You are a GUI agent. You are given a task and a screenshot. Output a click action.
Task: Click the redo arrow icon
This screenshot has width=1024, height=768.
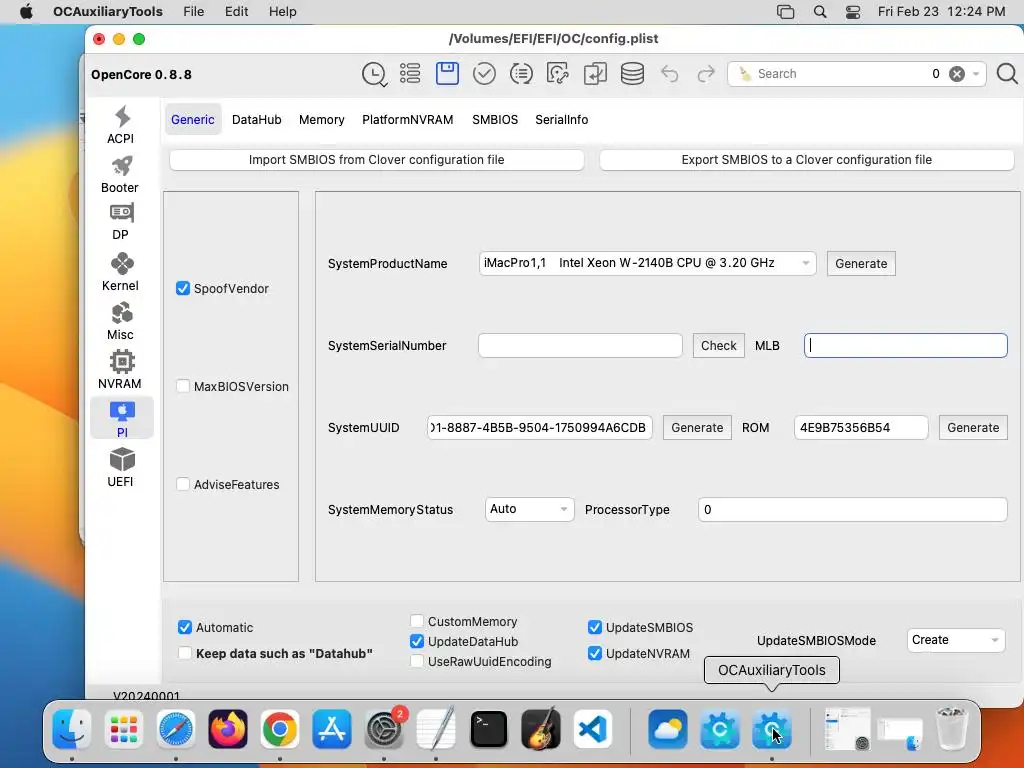click(706, 73)
